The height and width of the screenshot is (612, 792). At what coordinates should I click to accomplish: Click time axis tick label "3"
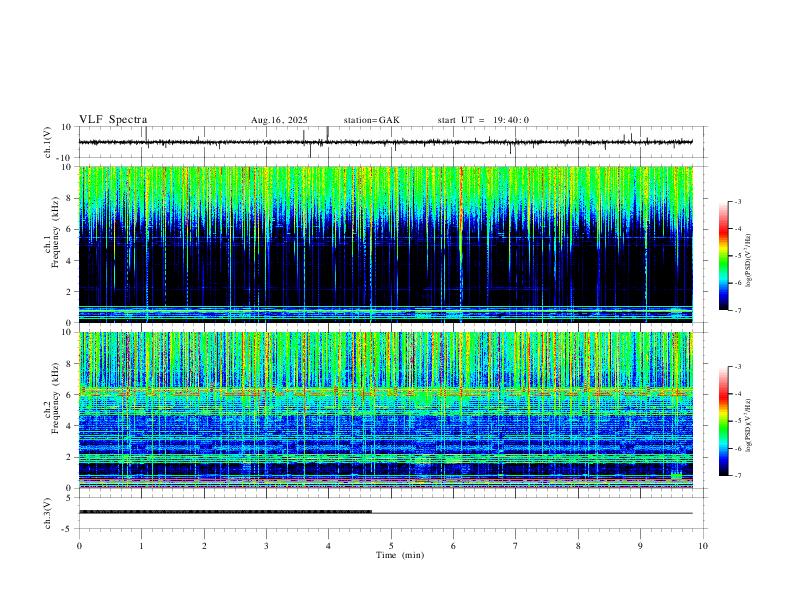pyautogui.click(x=267, y=546)
